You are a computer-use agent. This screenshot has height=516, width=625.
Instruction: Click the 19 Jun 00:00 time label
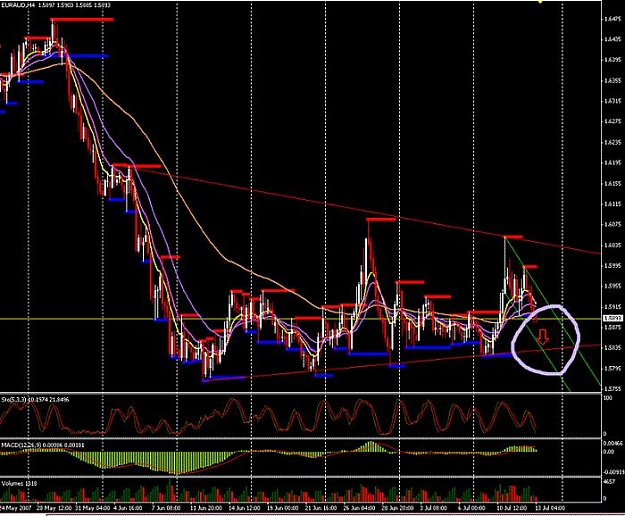[x=282, y=508]
